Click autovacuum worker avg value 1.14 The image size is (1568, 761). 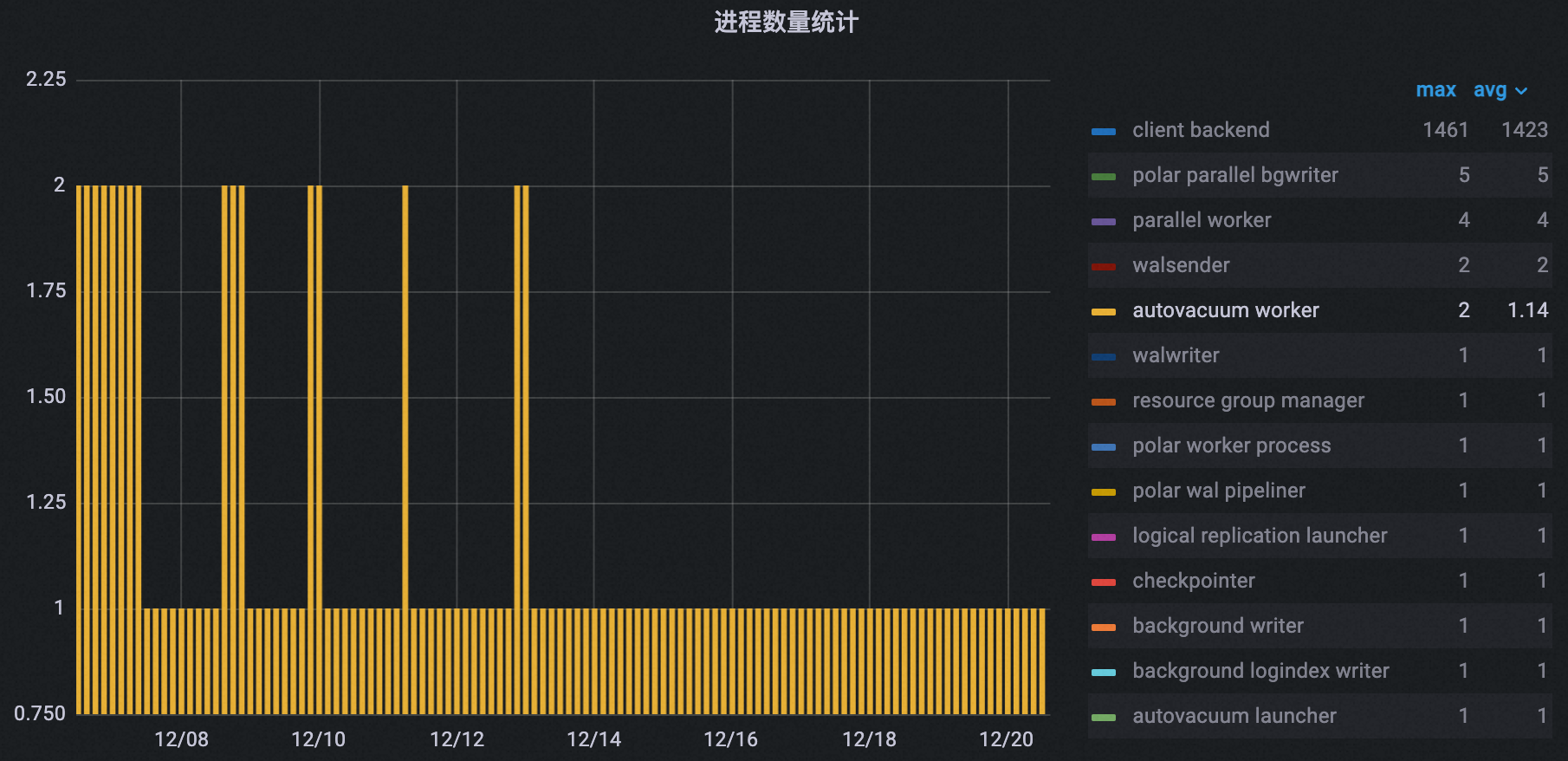(x=1528, y=310)
